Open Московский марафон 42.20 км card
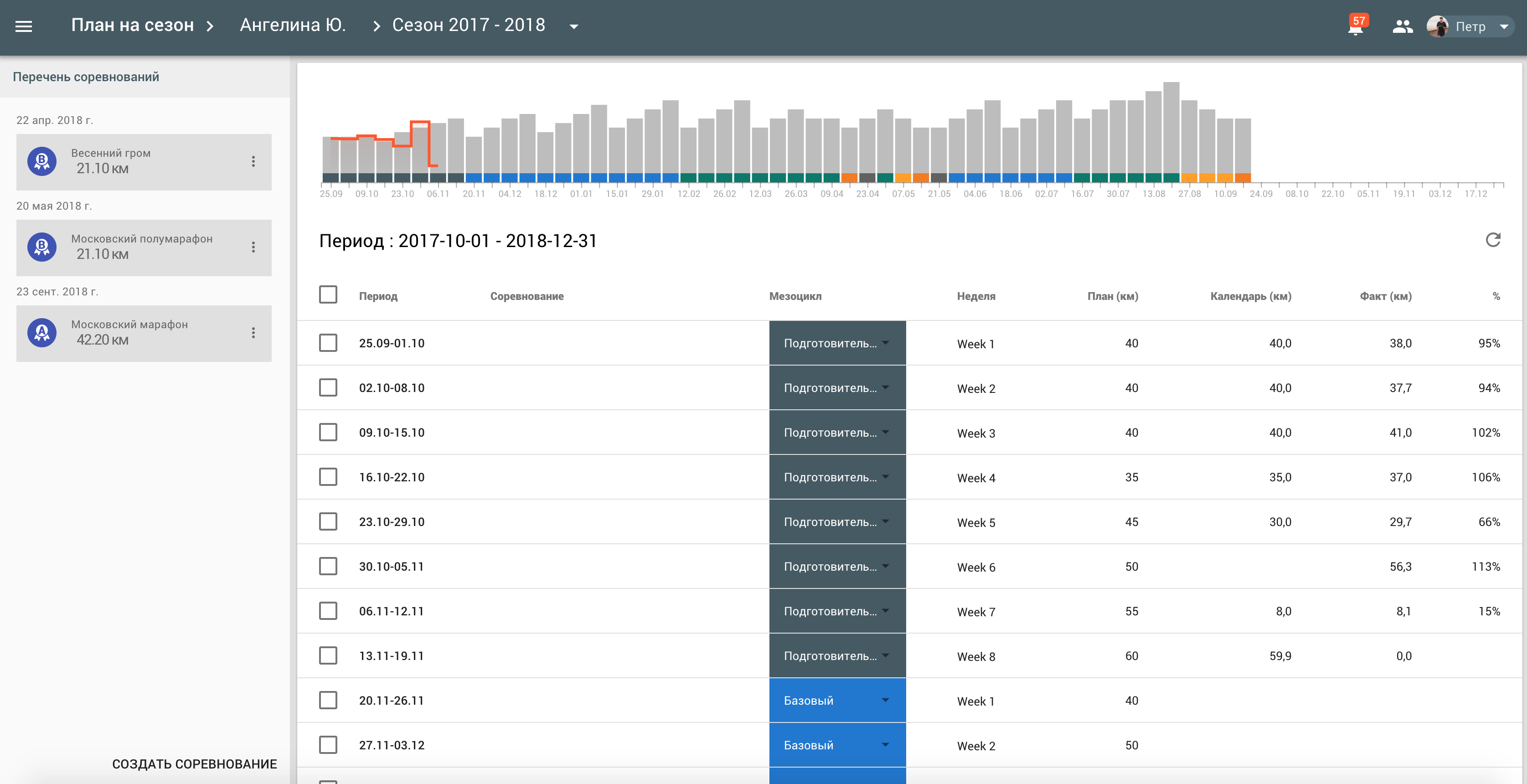This screenshot has width=1527, height=784. 144,334
